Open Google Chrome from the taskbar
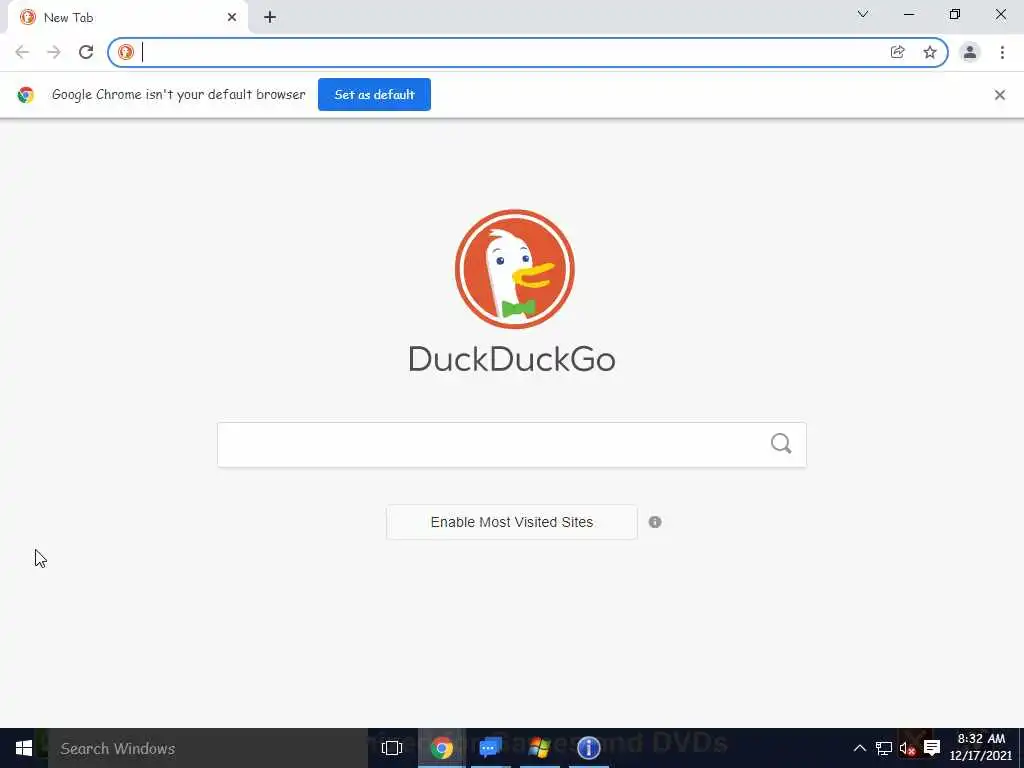 tap(441, 748)
